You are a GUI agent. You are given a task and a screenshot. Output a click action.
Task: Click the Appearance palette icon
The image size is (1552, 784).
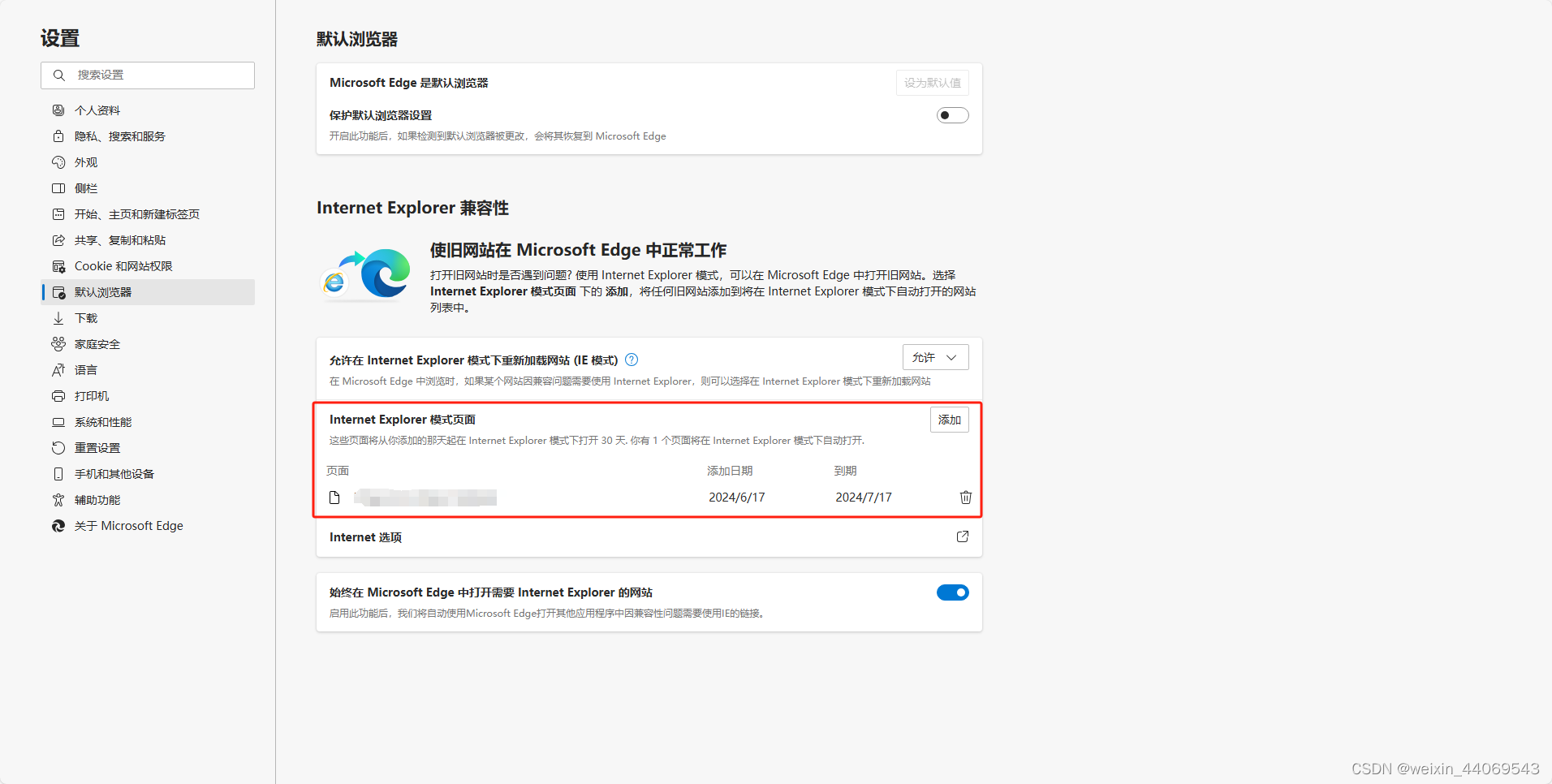pos(58,162)
